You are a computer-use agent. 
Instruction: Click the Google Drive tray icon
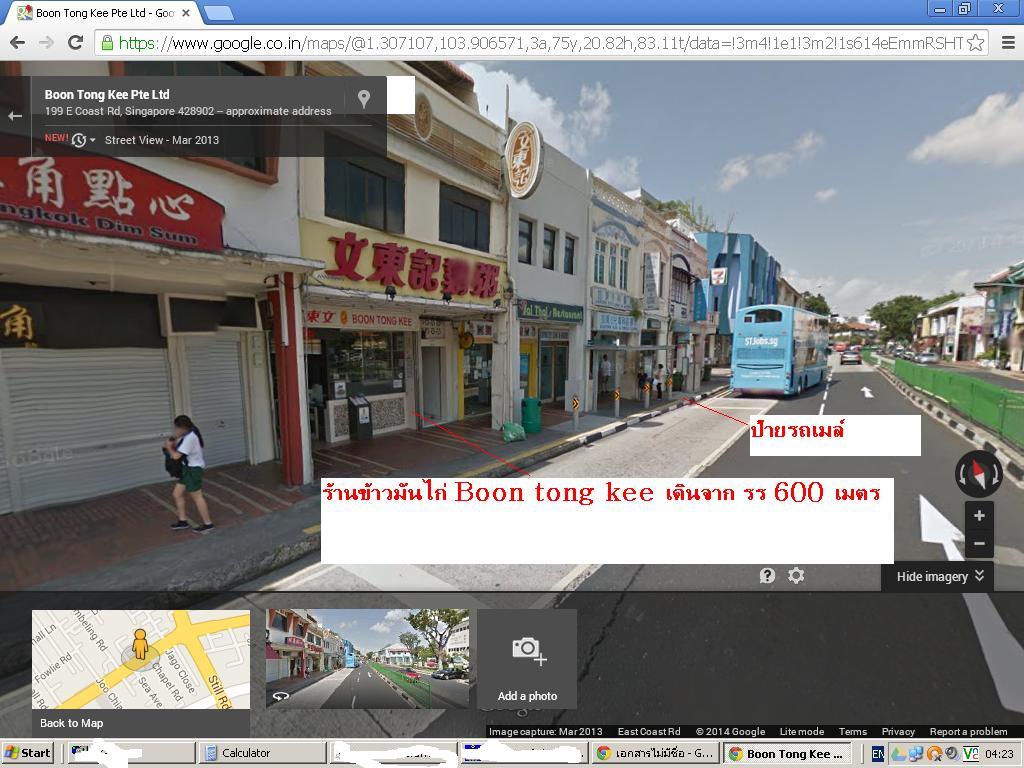[x=899, y=754]
